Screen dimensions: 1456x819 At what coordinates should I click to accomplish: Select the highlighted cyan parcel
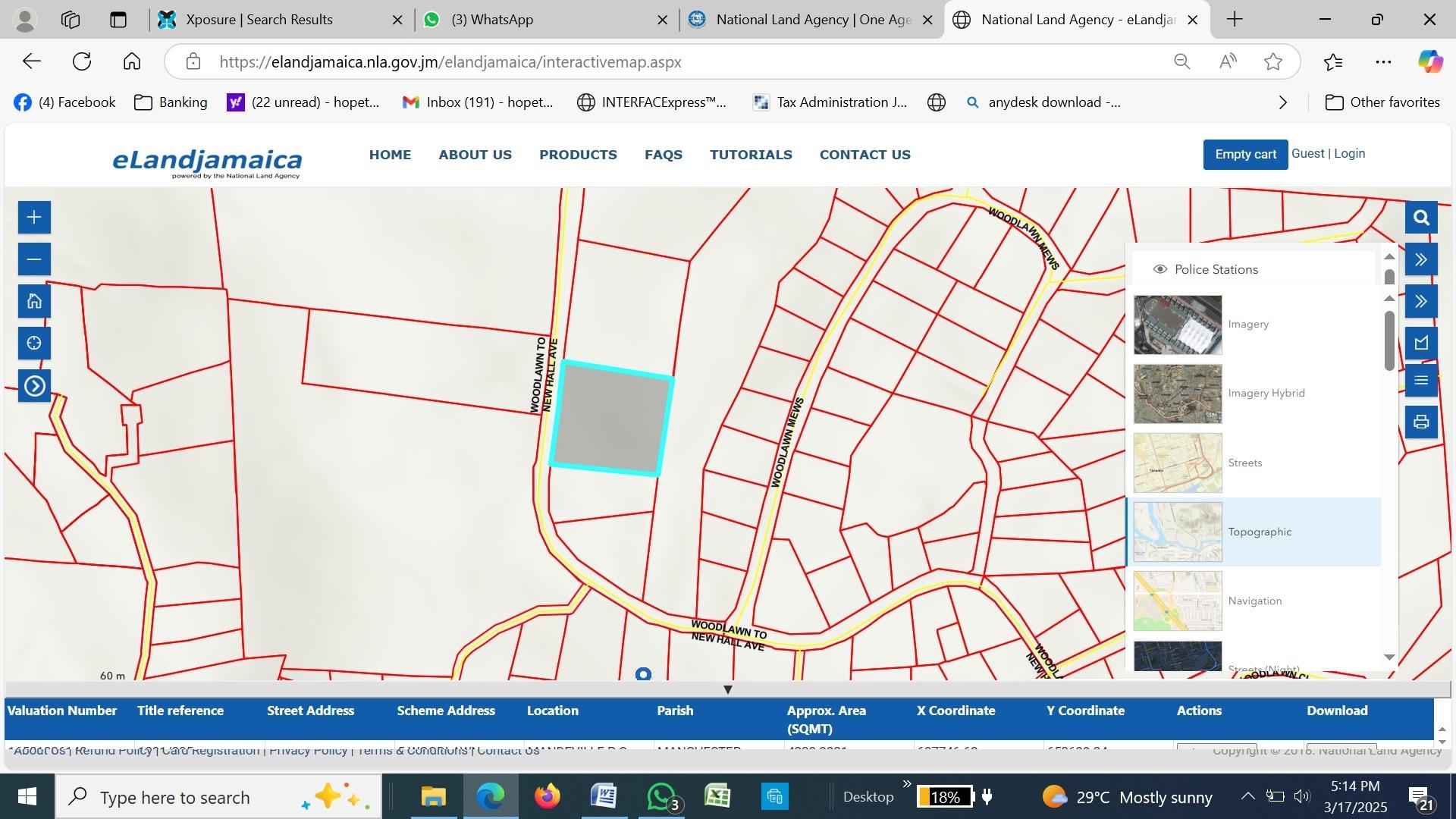611,418
